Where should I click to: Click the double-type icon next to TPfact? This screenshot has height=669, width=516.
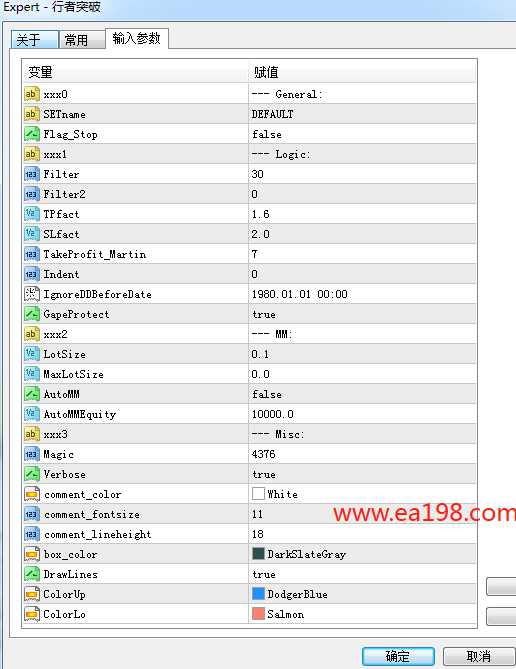point(31,214)
